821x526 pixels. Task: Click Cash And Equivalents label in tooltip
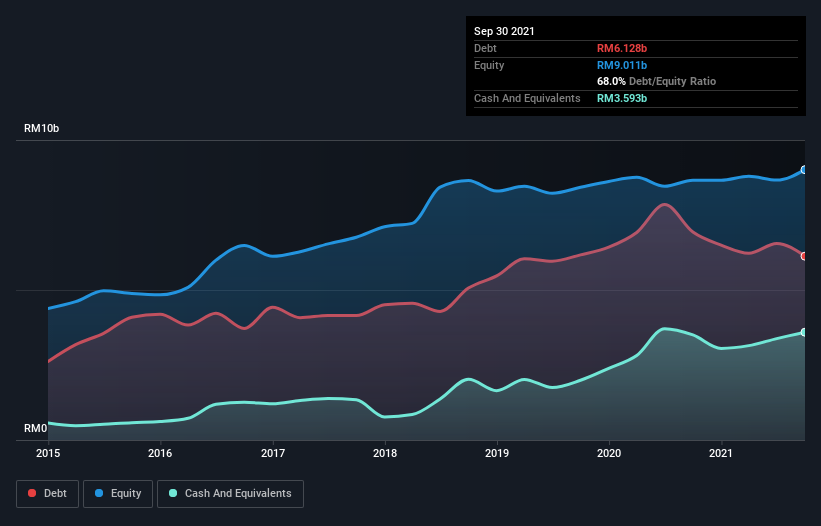click(x=527, y=98)
